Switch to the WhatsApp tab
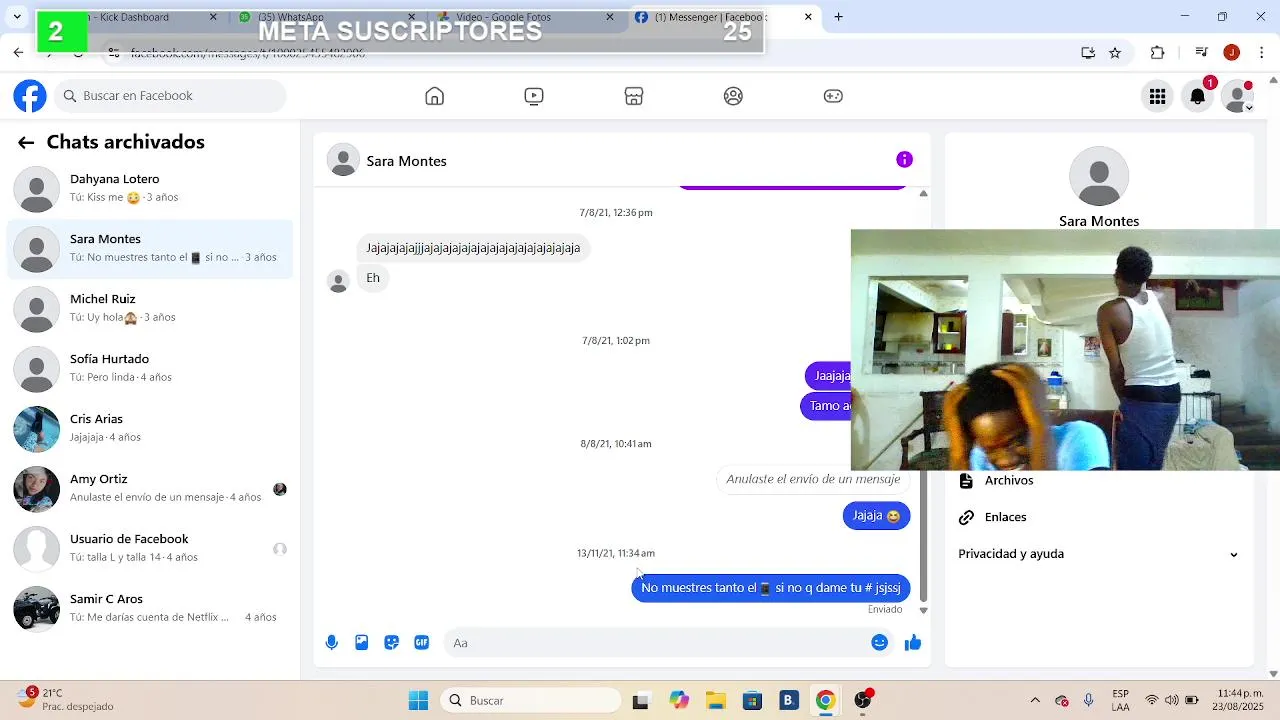Viewport: 1280px width, 720px height. [326, 17]
